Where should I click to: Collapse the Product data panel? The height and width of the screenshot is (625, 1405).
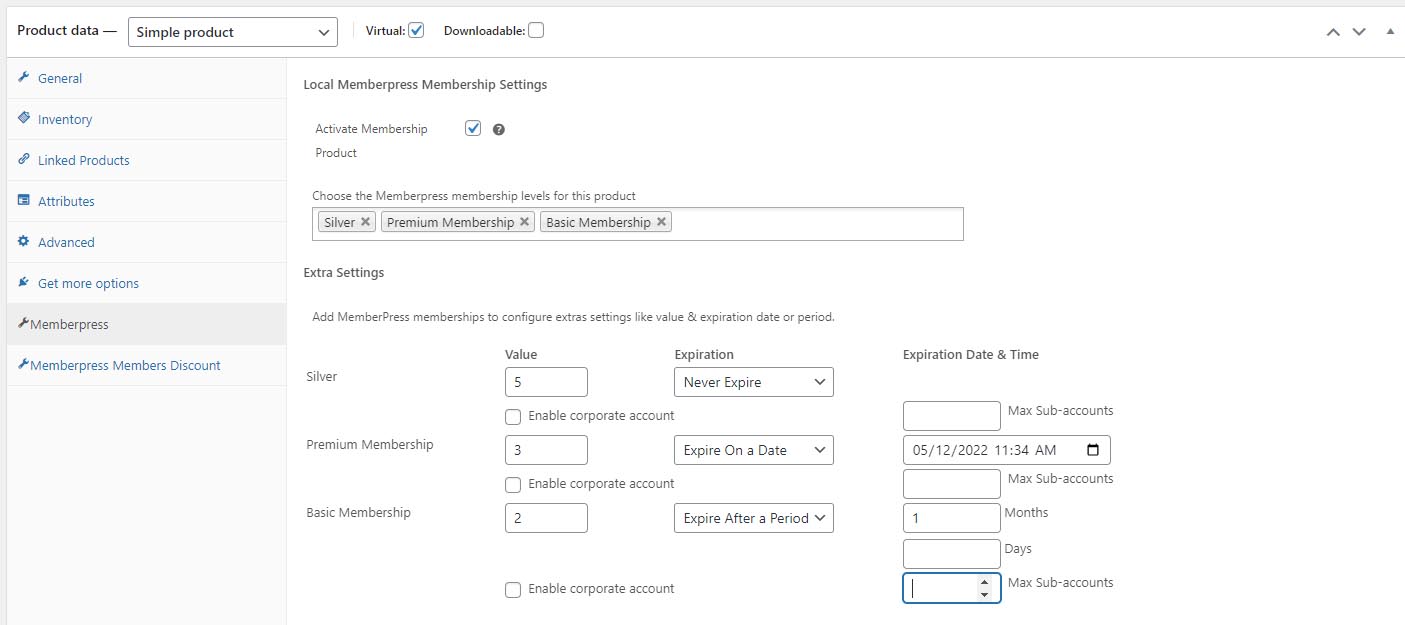tap(1390, 31)
